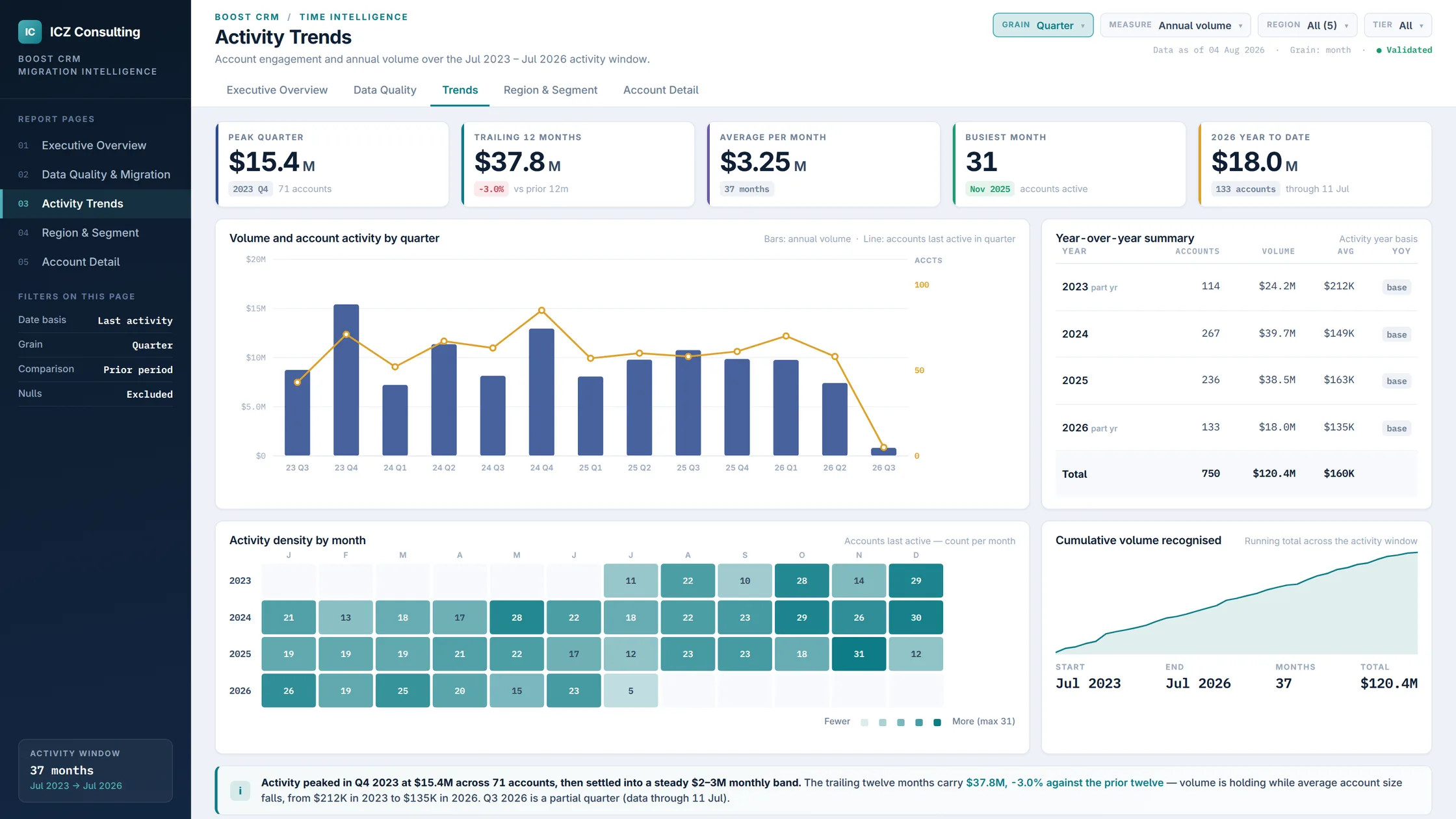Click the 24 Q4 bar in the chart

pyautogui.click(x=541, y=392)
